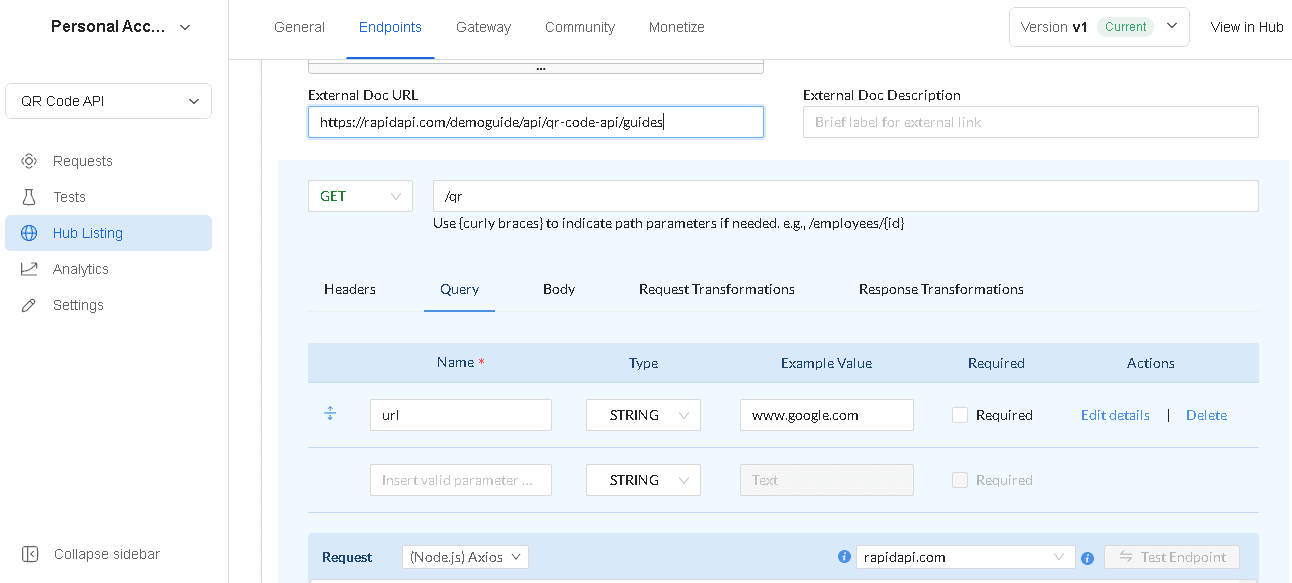This screenshot has width=1292, height=583.
Task: Click Edit details for url parameter
Action: point(1115,415)
